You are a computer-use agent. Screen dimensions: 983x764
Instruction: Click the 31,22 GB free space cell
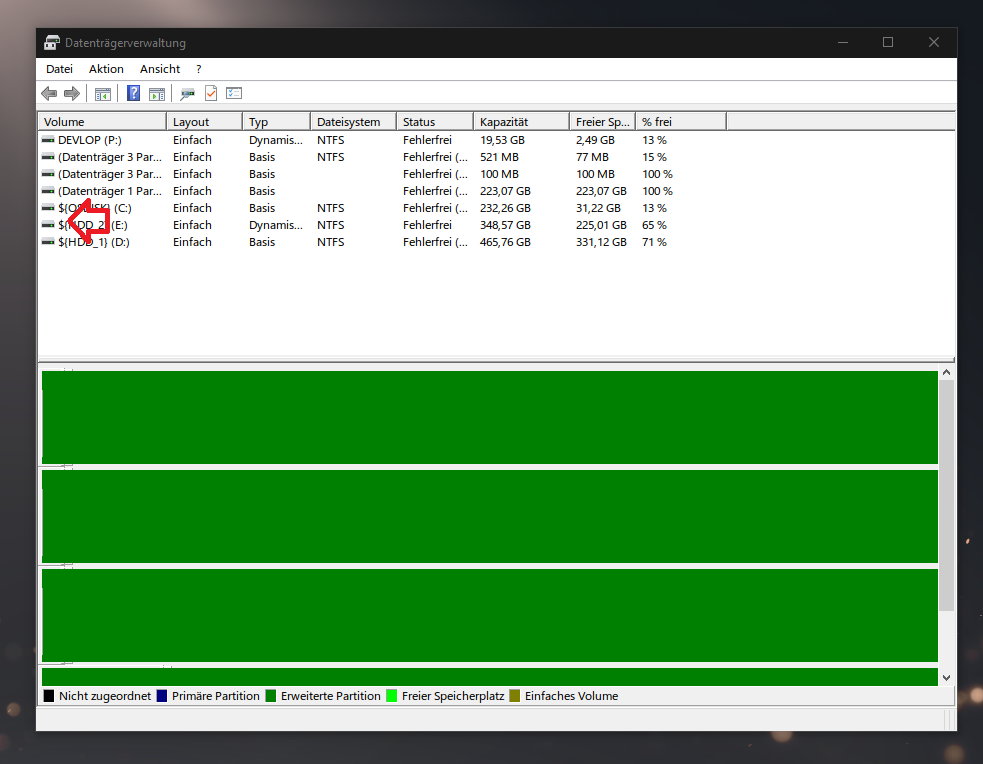[x=598, y=207]
